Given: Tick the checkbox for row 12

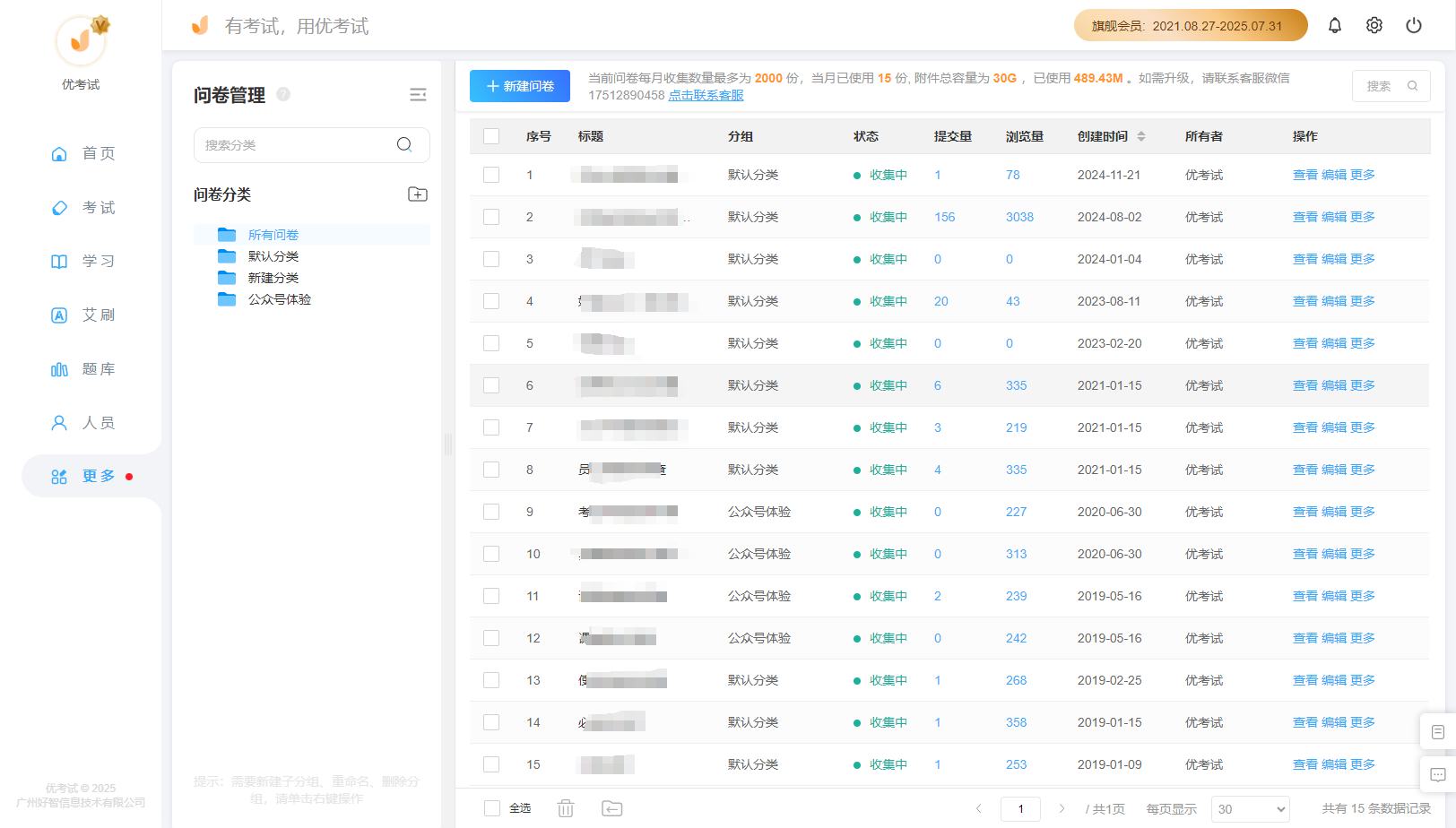Looking at the screenshot, I should click(491, 638).
